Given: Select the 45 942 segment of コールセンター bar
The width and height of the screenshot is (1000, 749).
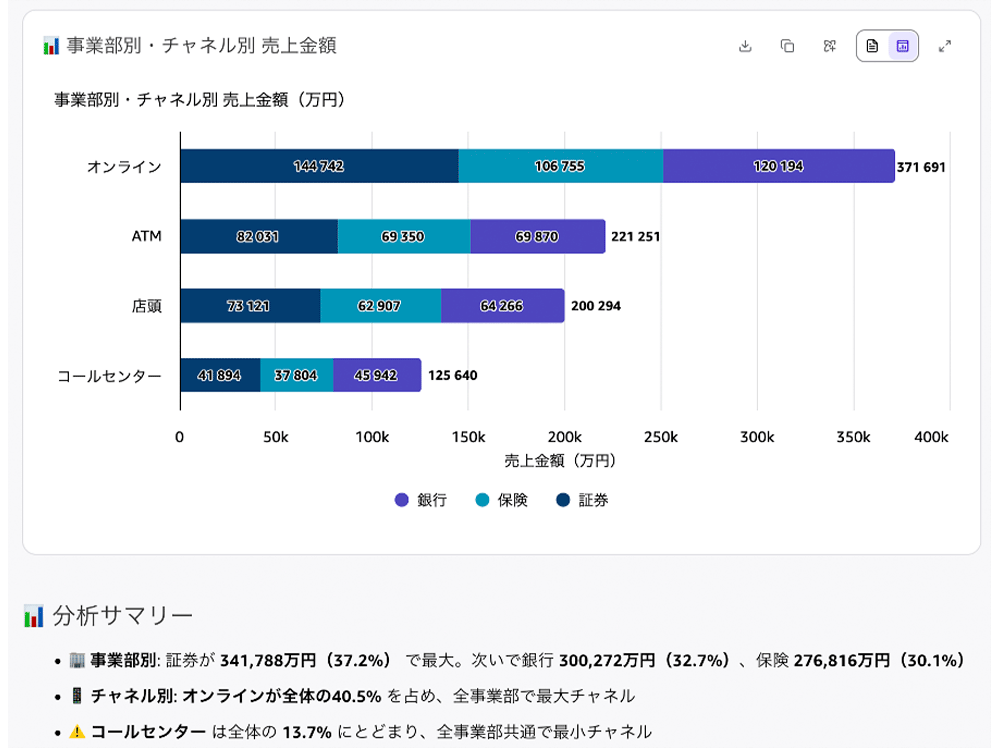Looking at the screenshot, I should click(x=377, y=375).
